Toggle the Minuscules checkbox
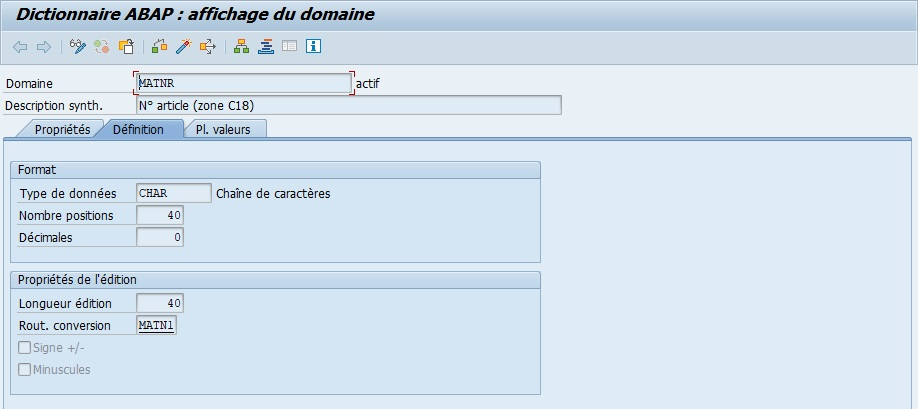 pyautogui.click(x=25, y=370)
